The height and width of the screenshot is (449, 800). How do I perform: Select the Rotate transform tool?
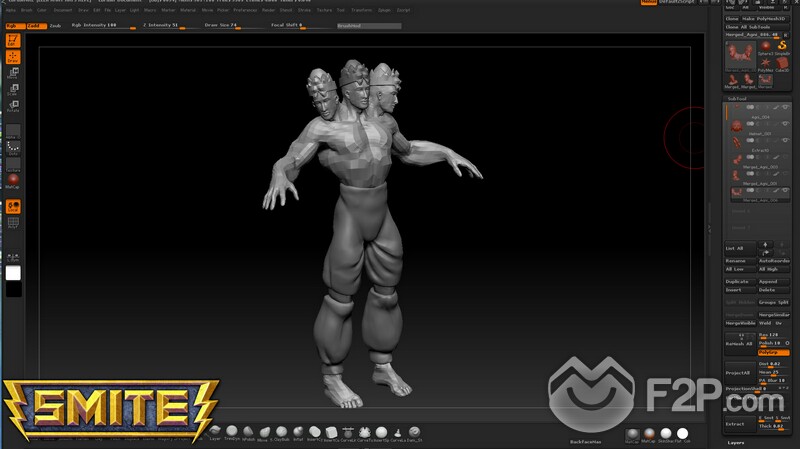click(x=13, y=105)
